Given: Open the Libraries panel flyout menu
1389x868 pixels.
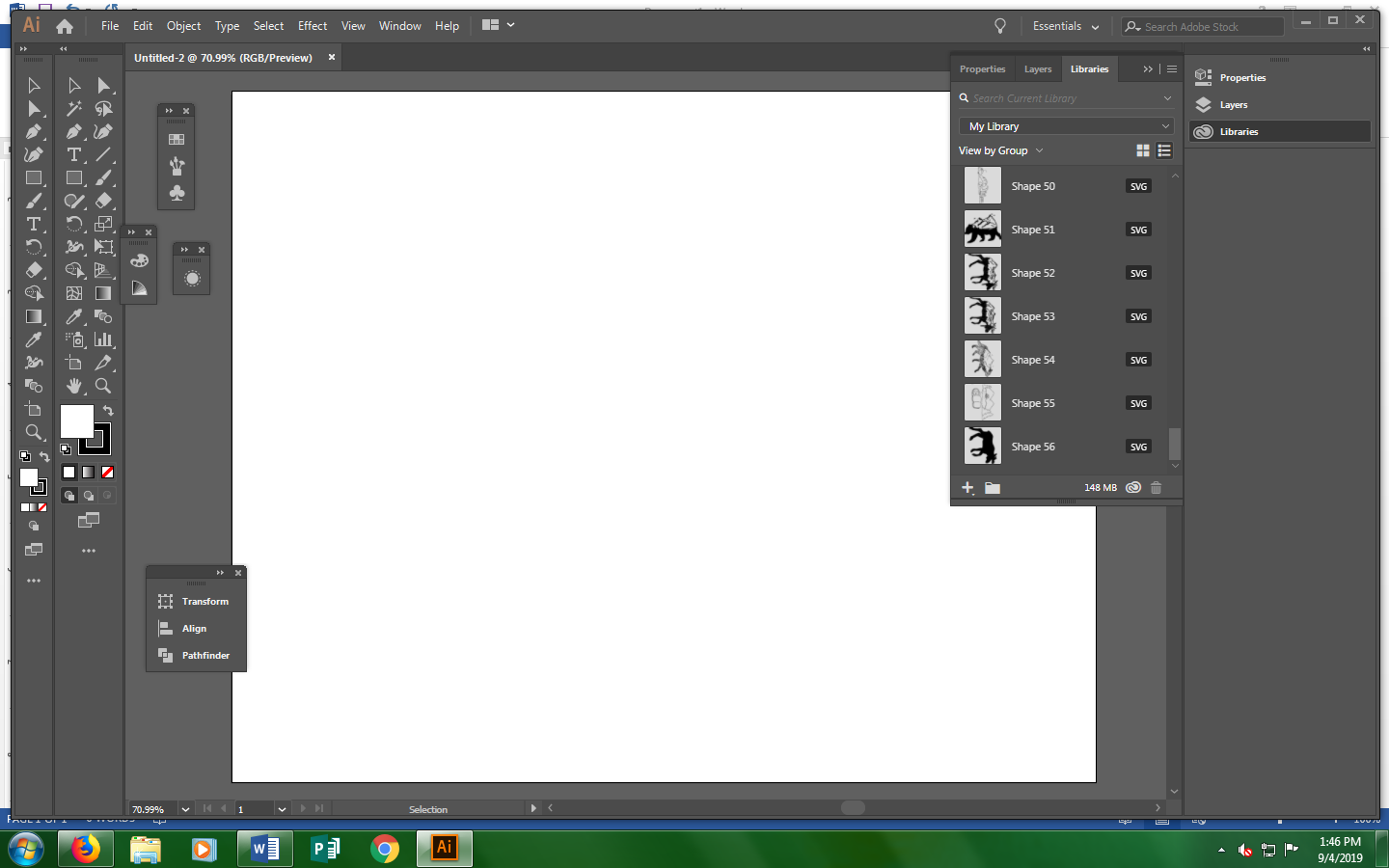Looking at the screenshot, I should click(x=1172, y=69).
